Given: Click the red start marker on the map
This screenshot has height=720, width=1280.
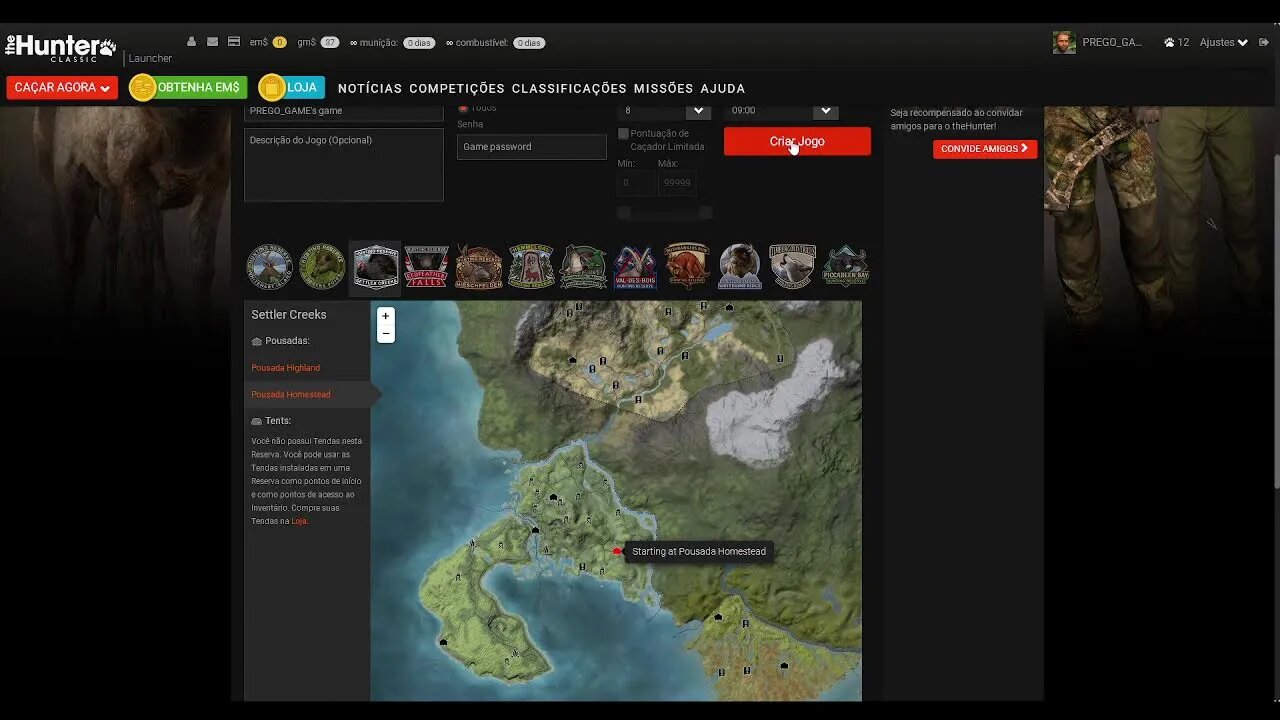Looking at the screenshot, I should (617, 551).
